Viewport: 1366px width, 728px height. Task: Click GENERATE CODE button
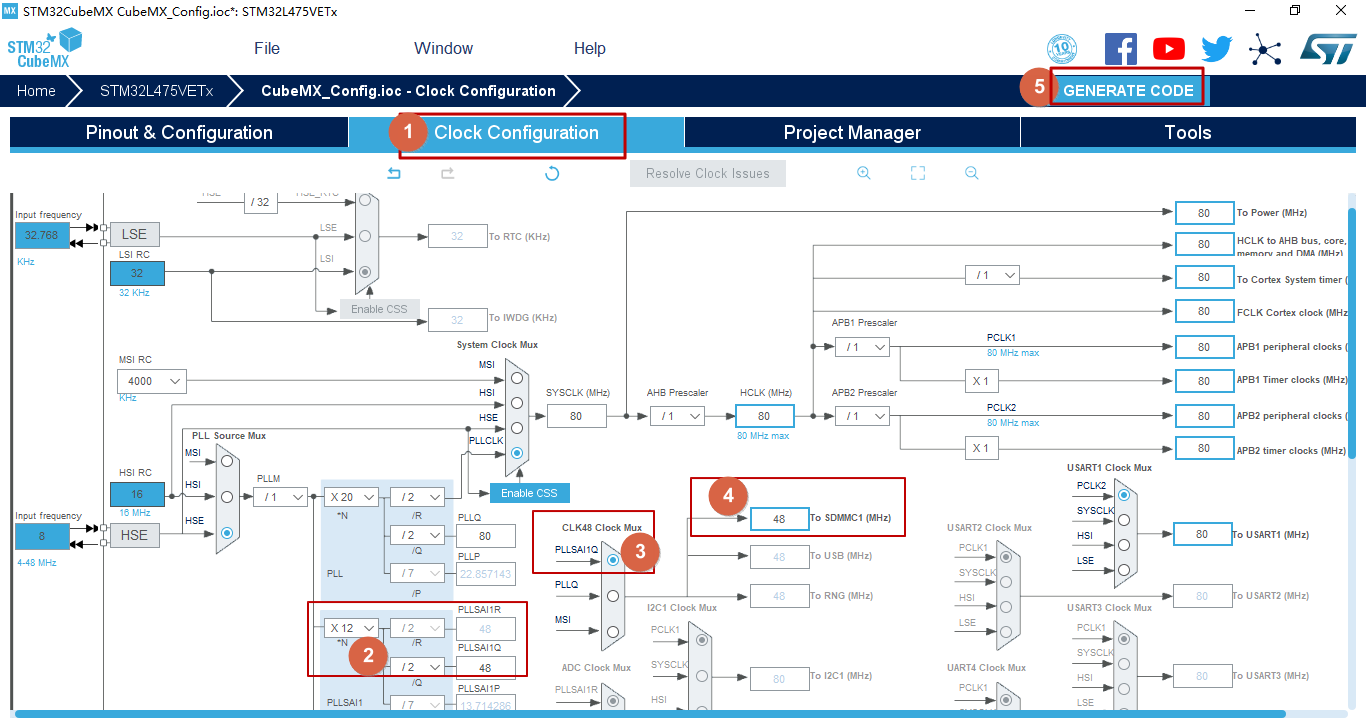1128,90
